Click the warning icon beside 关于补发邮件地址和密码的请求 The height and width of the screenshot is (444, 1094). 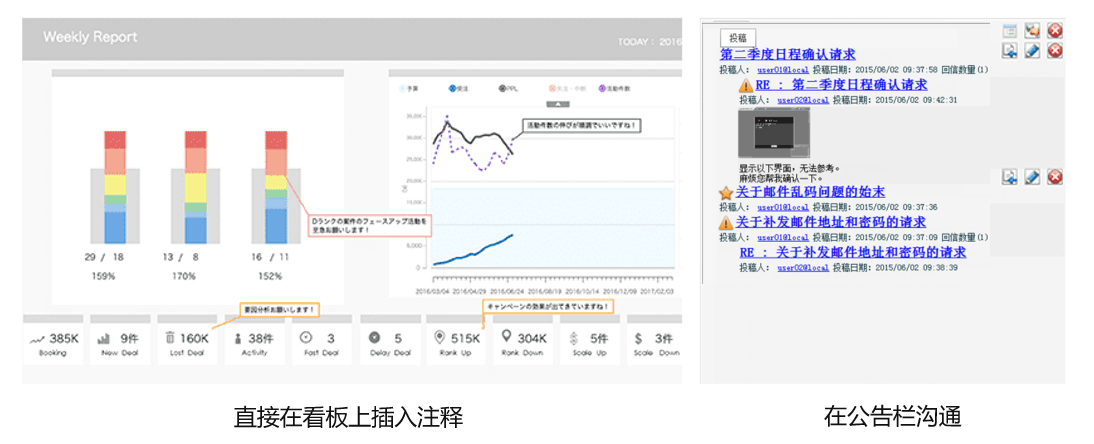pos(726,223)
